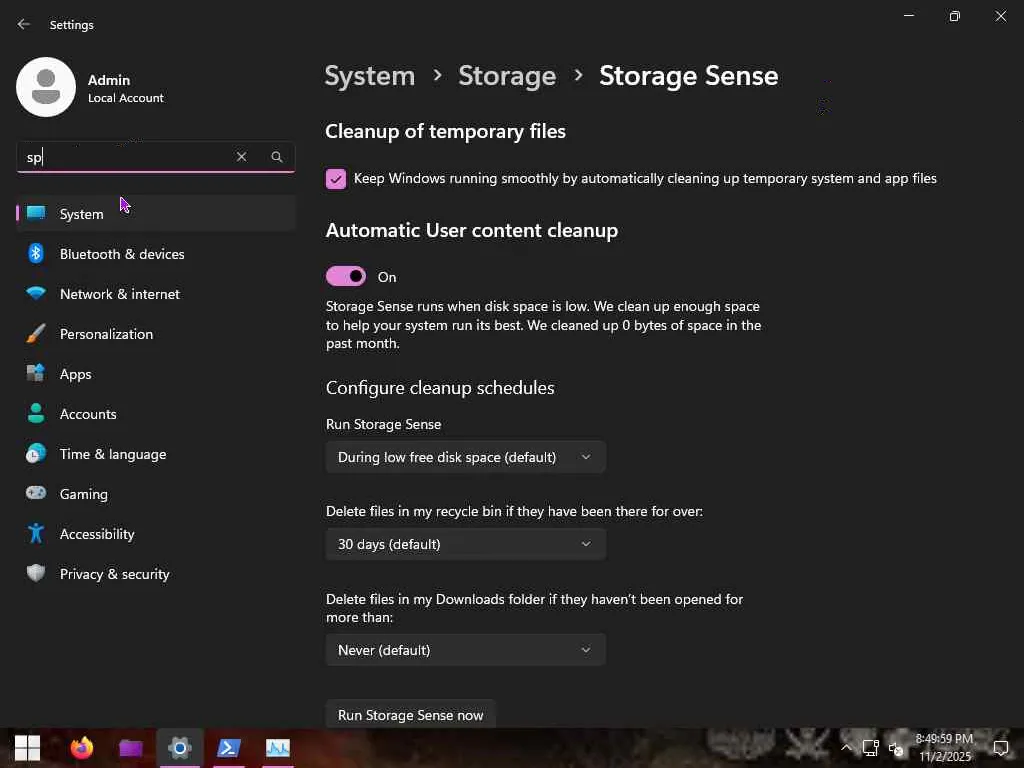Viewport: 1024px width, 768px height.
Task: Open Firefox from the taskbar
Action: pos(82,747)
